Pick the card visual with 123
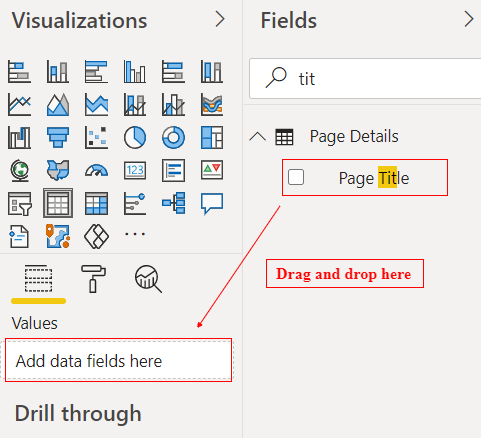481x438 pixels. tap(135, 170)
